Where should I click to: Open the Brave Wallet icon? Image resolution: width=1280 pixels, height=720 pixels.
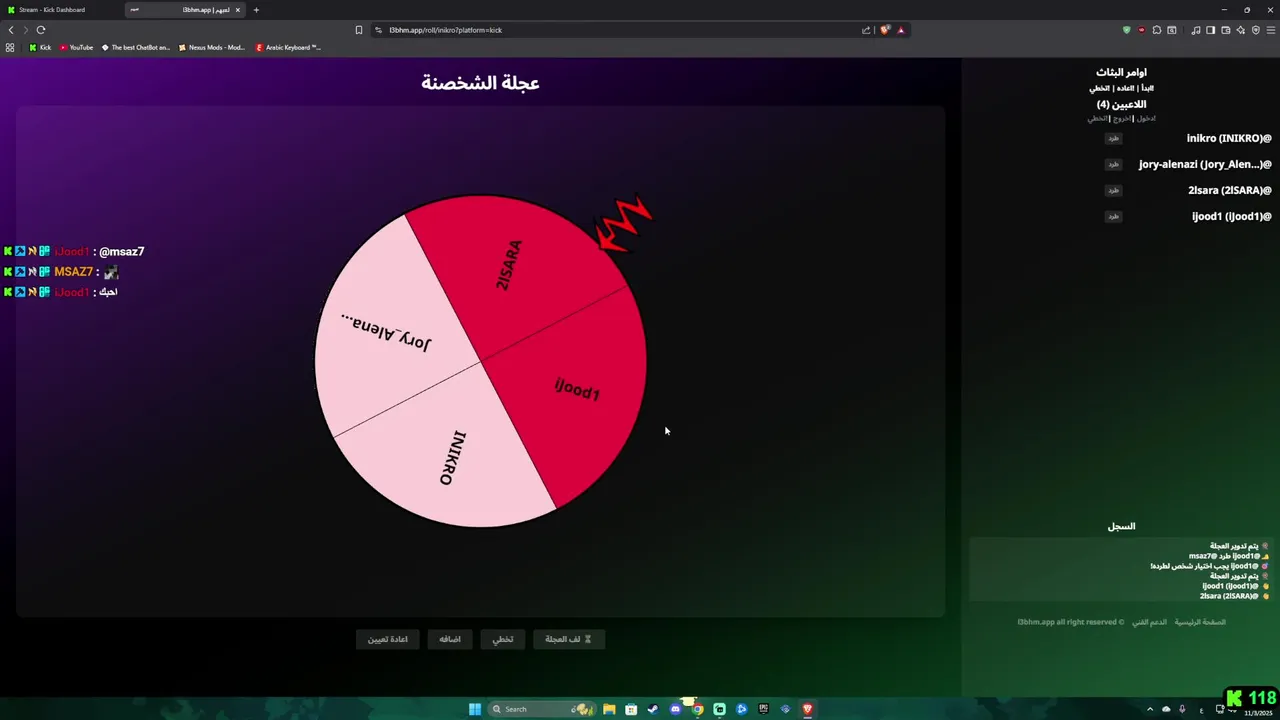(x=1226, y=30)
